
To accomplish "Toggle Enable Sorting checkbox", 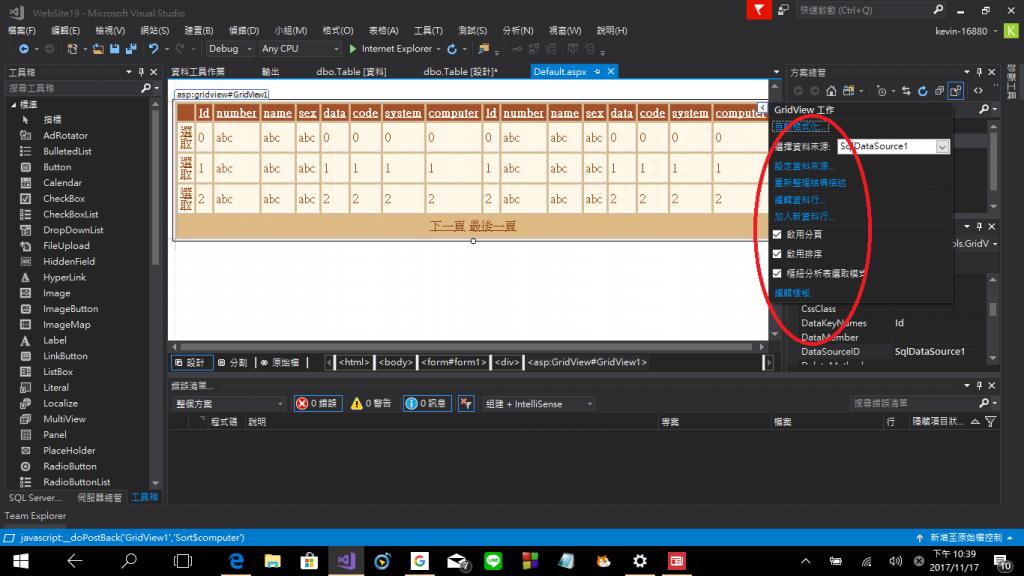I will coord(777,254).
